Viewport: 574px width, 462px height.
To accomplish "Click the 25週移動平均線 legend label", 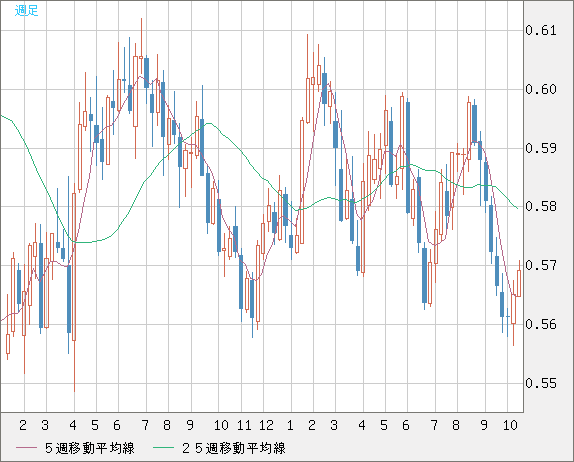I will [x=234, y=448].
